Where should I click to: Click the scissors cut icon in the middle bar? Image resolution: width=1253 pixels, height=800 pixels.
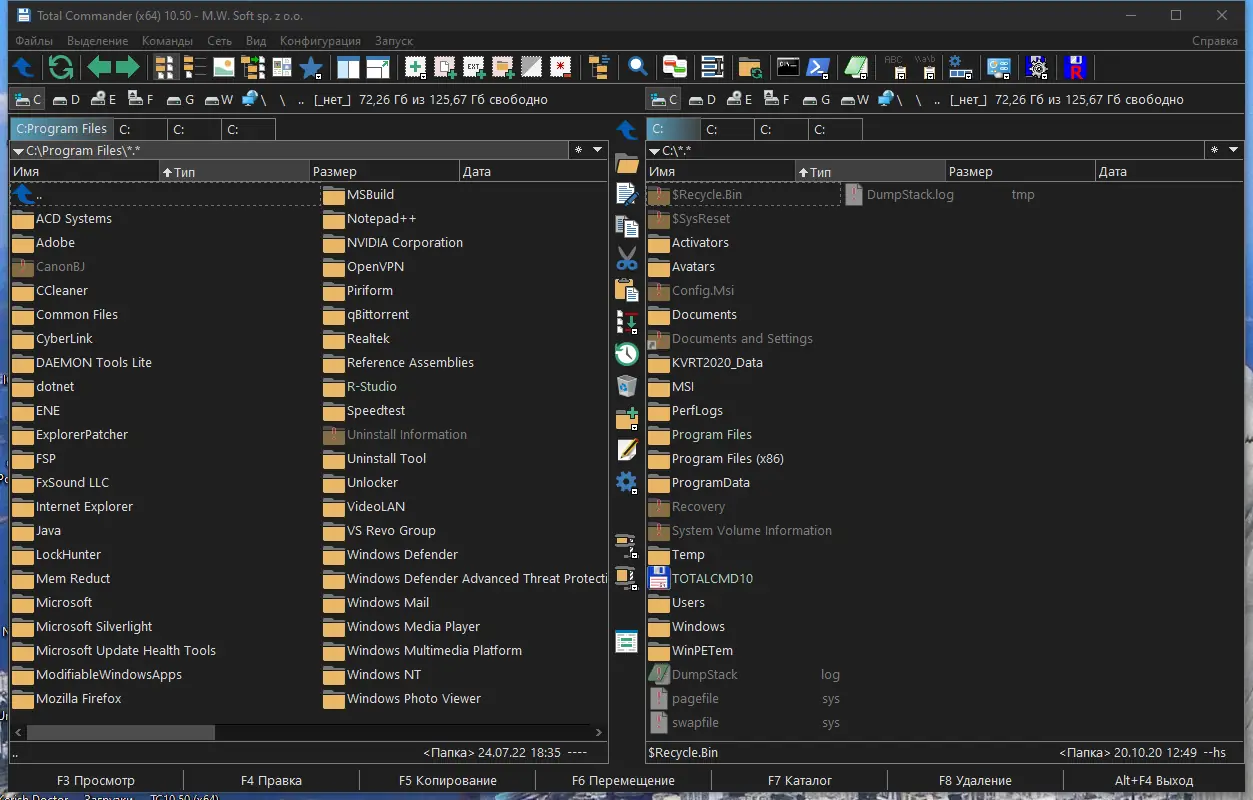(x=627, y=259)
